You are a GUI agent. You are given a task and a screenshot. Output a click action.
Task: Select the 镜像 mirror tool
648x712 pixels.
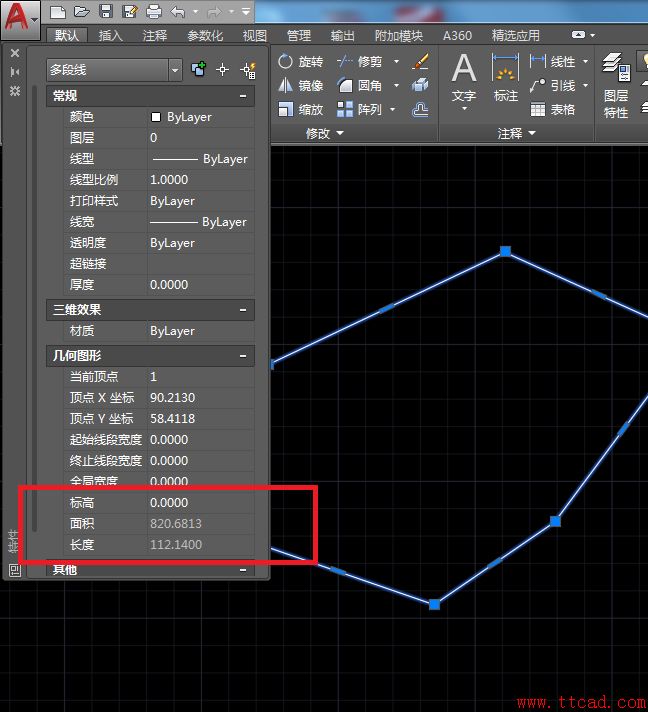(301, 85)
